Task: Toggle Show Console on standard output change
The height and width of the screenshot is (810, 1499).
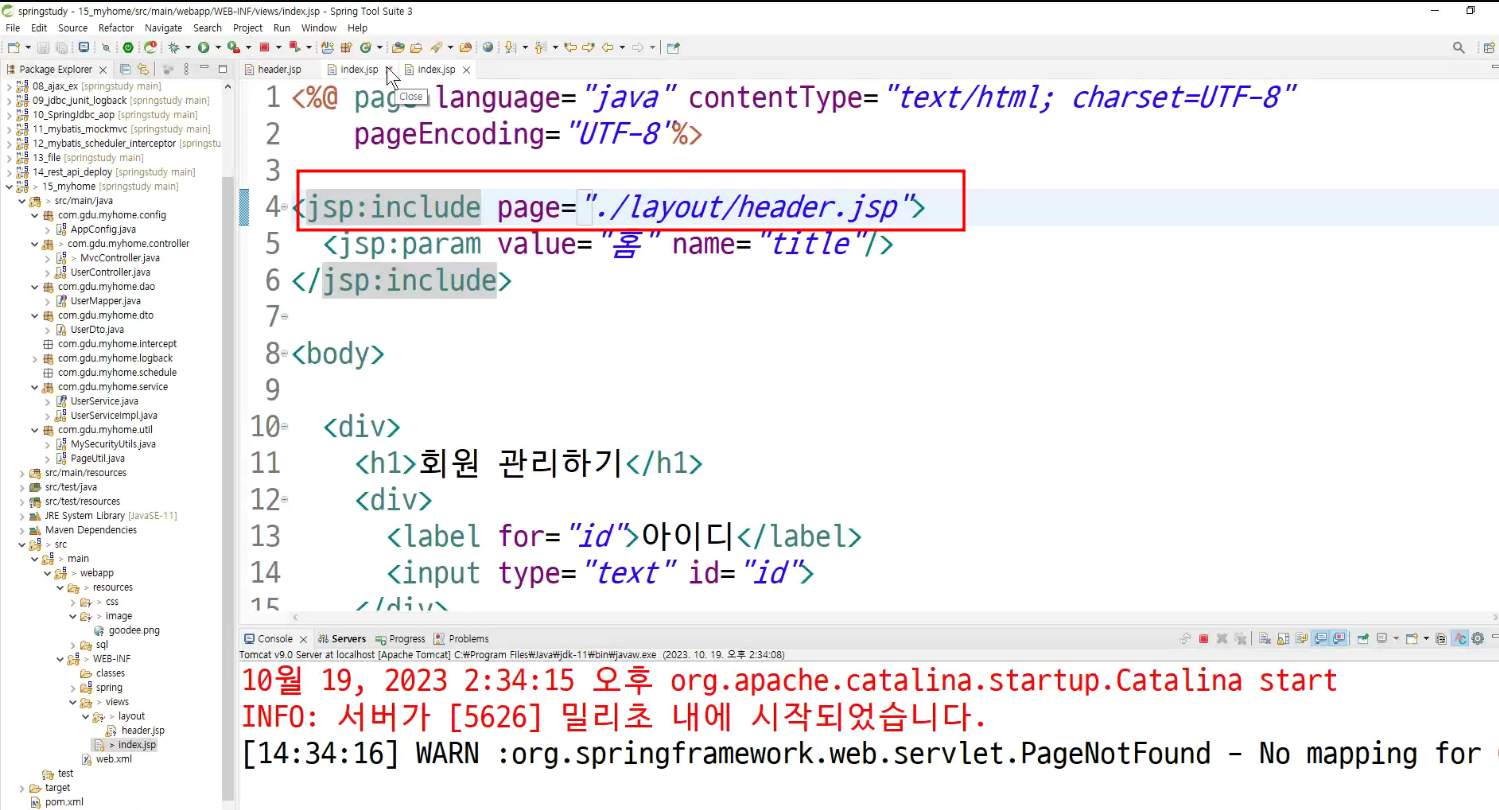Action: coord(1320,638)
